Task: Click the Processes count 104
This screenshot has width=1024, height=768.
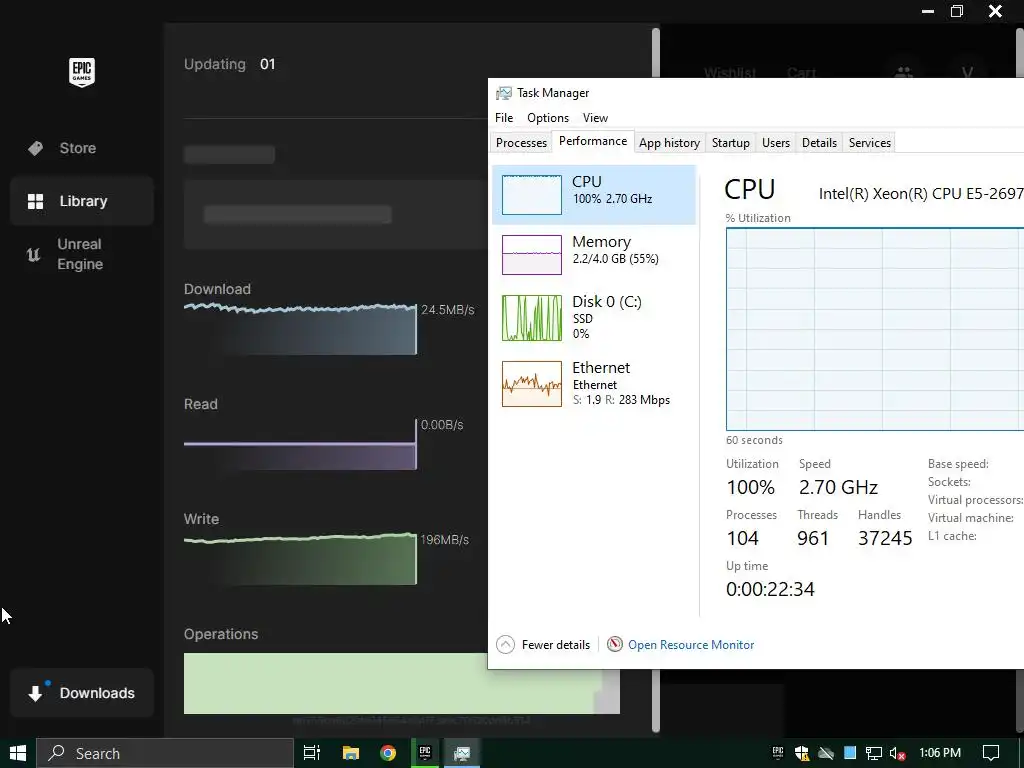Action: click(x=743, y=538)
